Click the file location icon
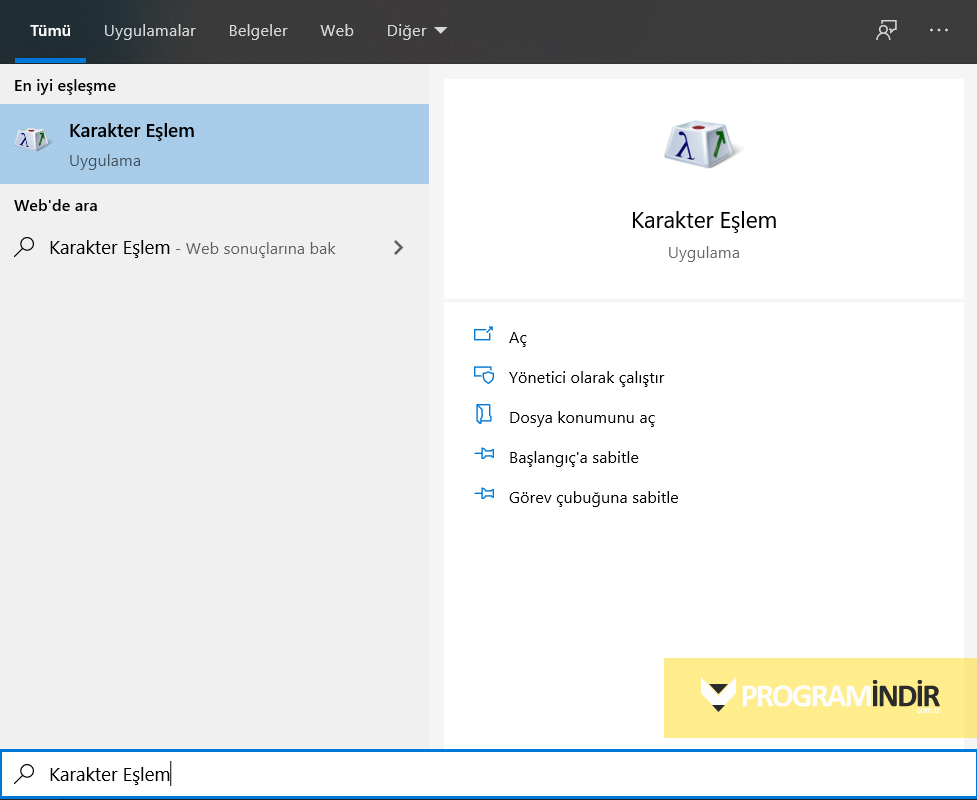The height and width of the screenshot is (800, 977). (484, 414)
